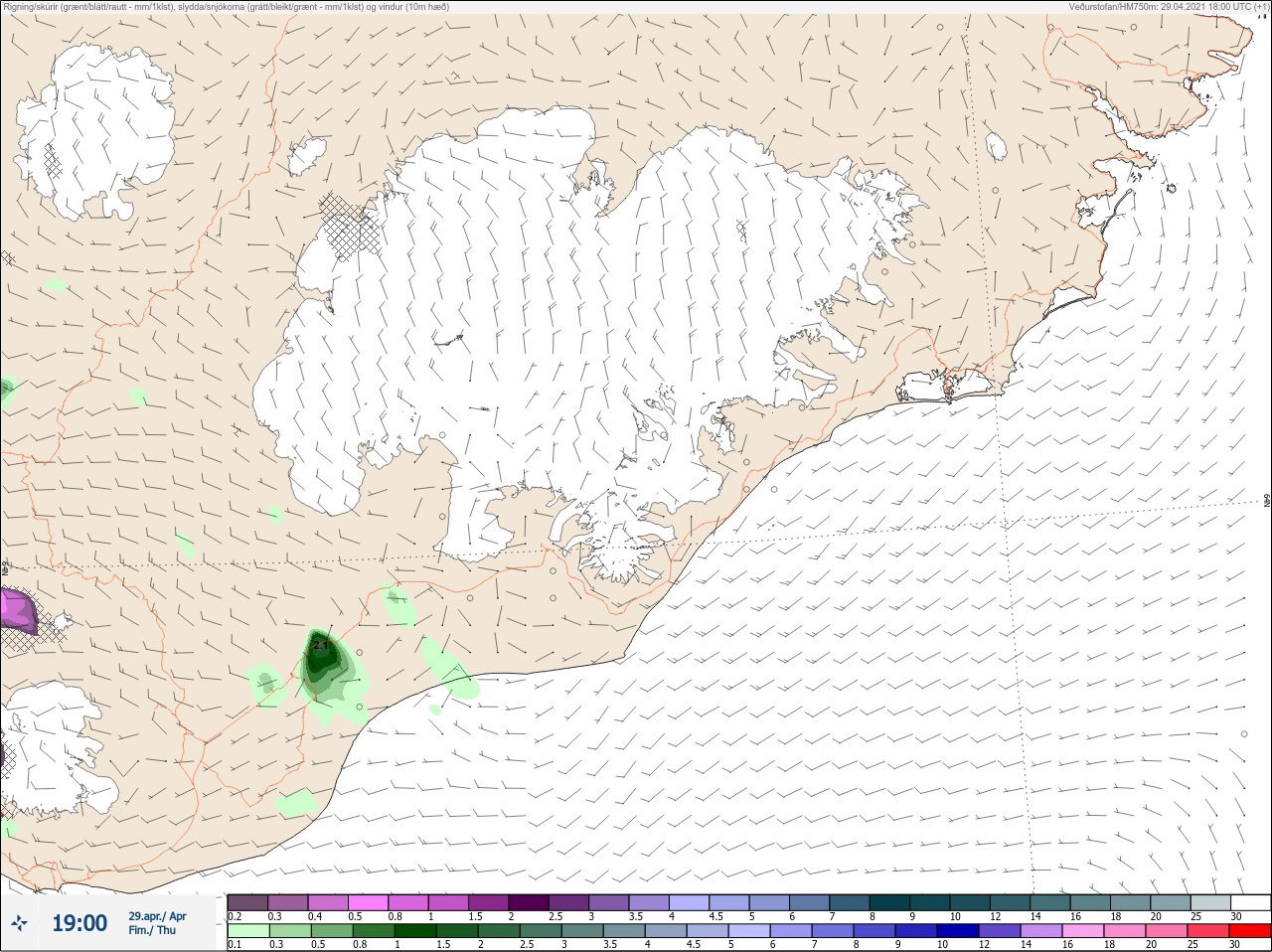Click the 0.2 label in upper legend
The width and height of the screenshot is (1272, 952).
click(x=235, y=916)
